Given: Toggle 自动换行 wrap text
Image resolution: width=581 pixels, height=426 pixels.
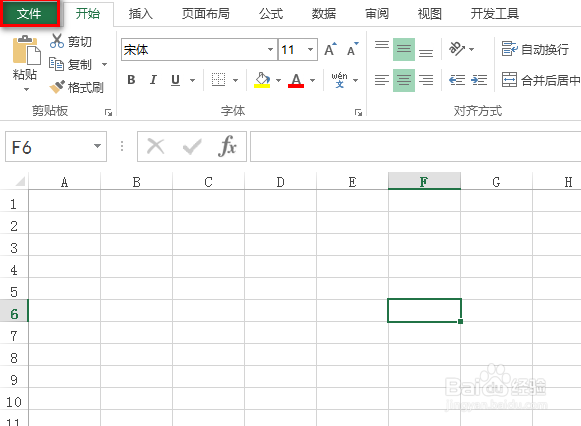Looking at the screenshot, I should (x=535, y=49).
